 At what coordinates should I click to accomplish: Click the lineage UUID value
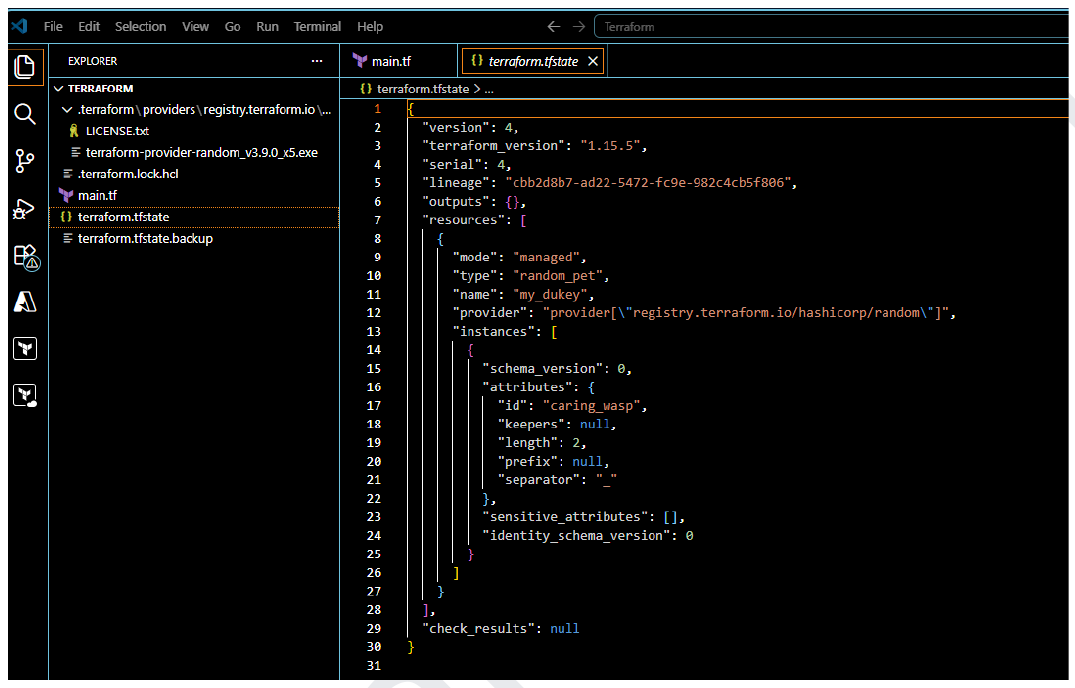(x=648, y=183)
